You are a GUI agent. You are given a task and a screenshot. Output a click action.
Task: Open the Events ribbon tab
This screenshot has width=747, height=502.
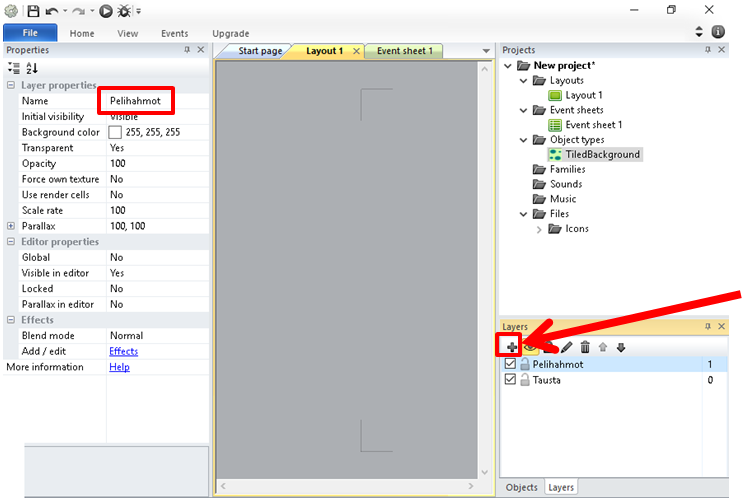[x=174, y=33]
